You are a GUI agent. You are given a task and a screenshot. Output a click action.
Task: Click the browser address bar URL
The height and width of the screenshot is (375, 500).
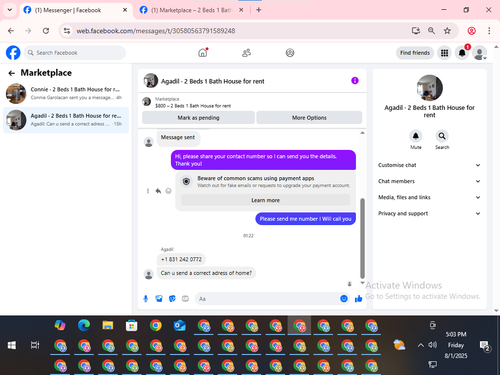(x=156, y=31)
